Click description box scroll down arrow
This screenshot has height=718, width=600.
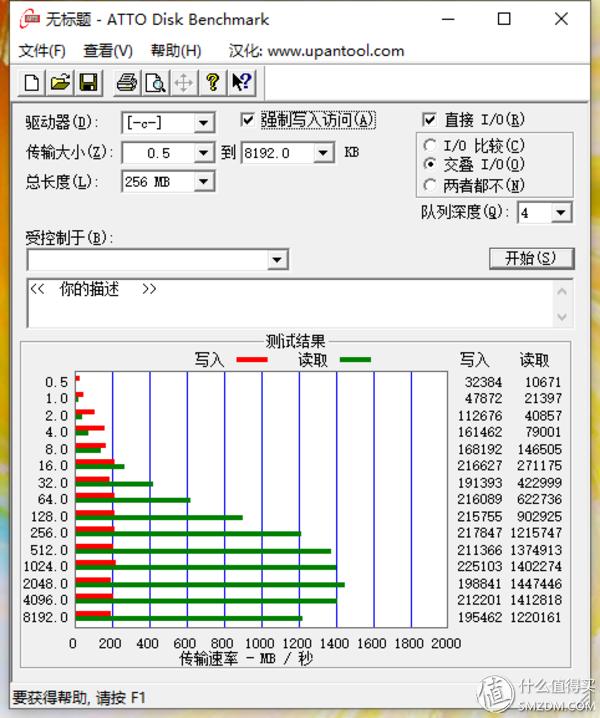coord(562,316)
